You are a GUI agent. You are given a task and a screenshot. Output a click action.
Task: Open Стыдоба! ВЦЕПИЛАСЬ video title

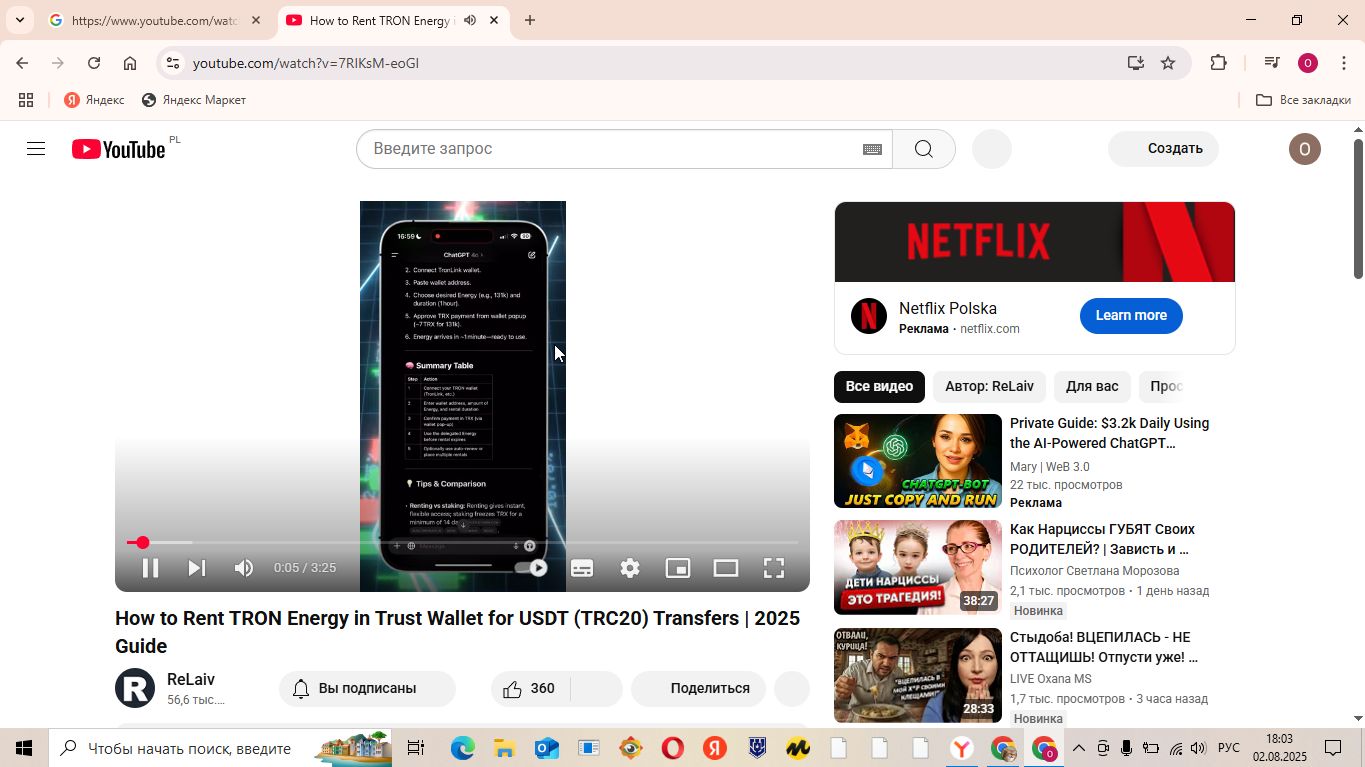point(1104,647)
